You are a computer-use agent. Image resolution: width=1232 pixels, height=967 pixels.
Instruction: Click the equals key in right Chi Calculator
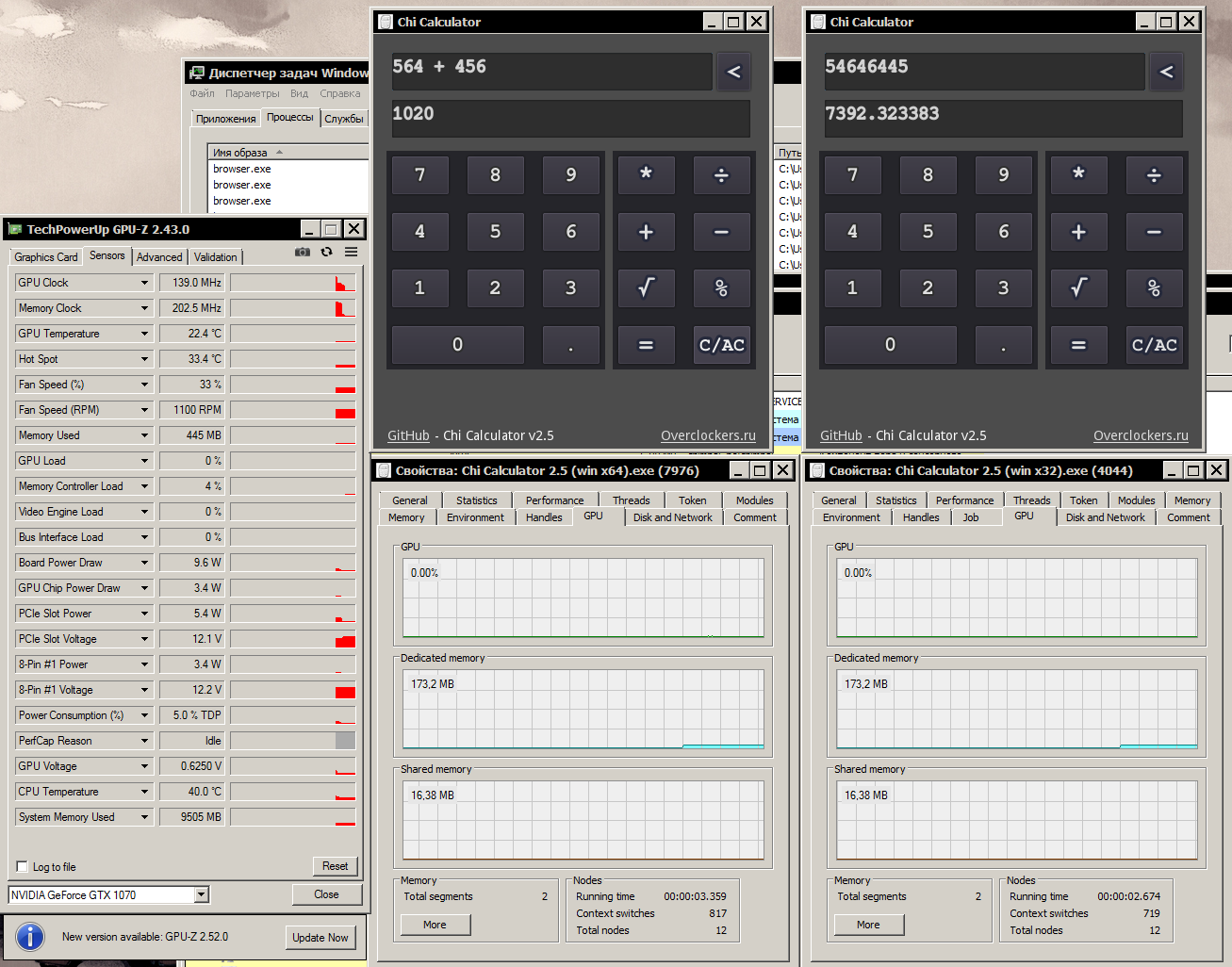(x=1078, y=345)
